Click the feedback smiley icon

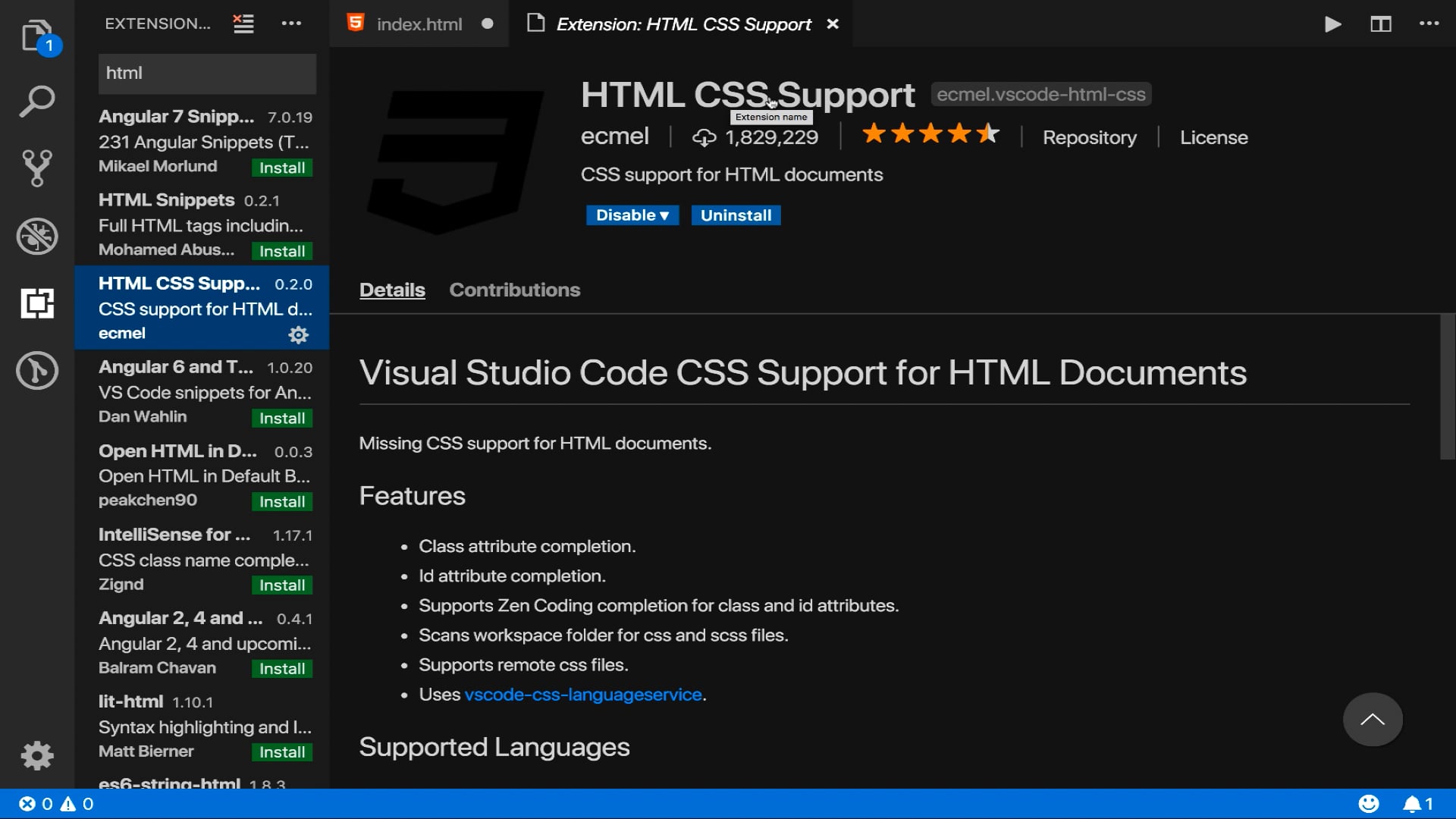click(1369, 804)
